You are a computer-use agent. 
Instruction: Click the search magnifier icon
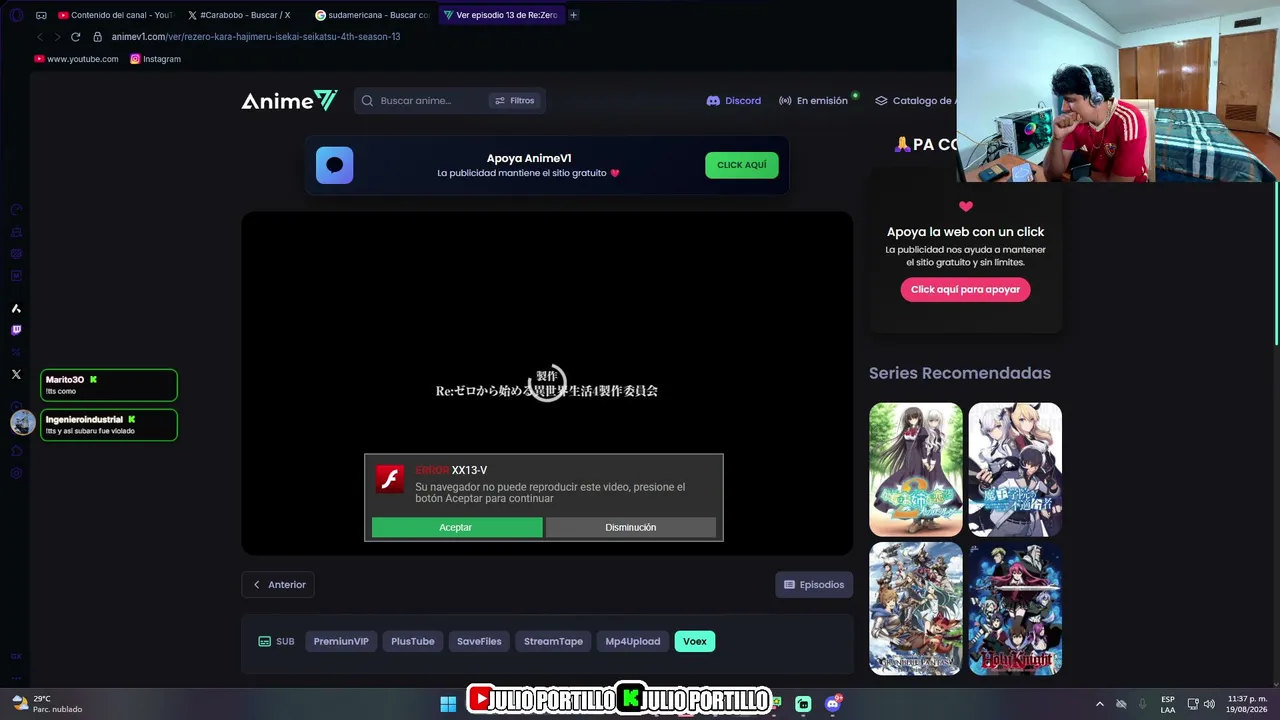(x=367, y=101)
